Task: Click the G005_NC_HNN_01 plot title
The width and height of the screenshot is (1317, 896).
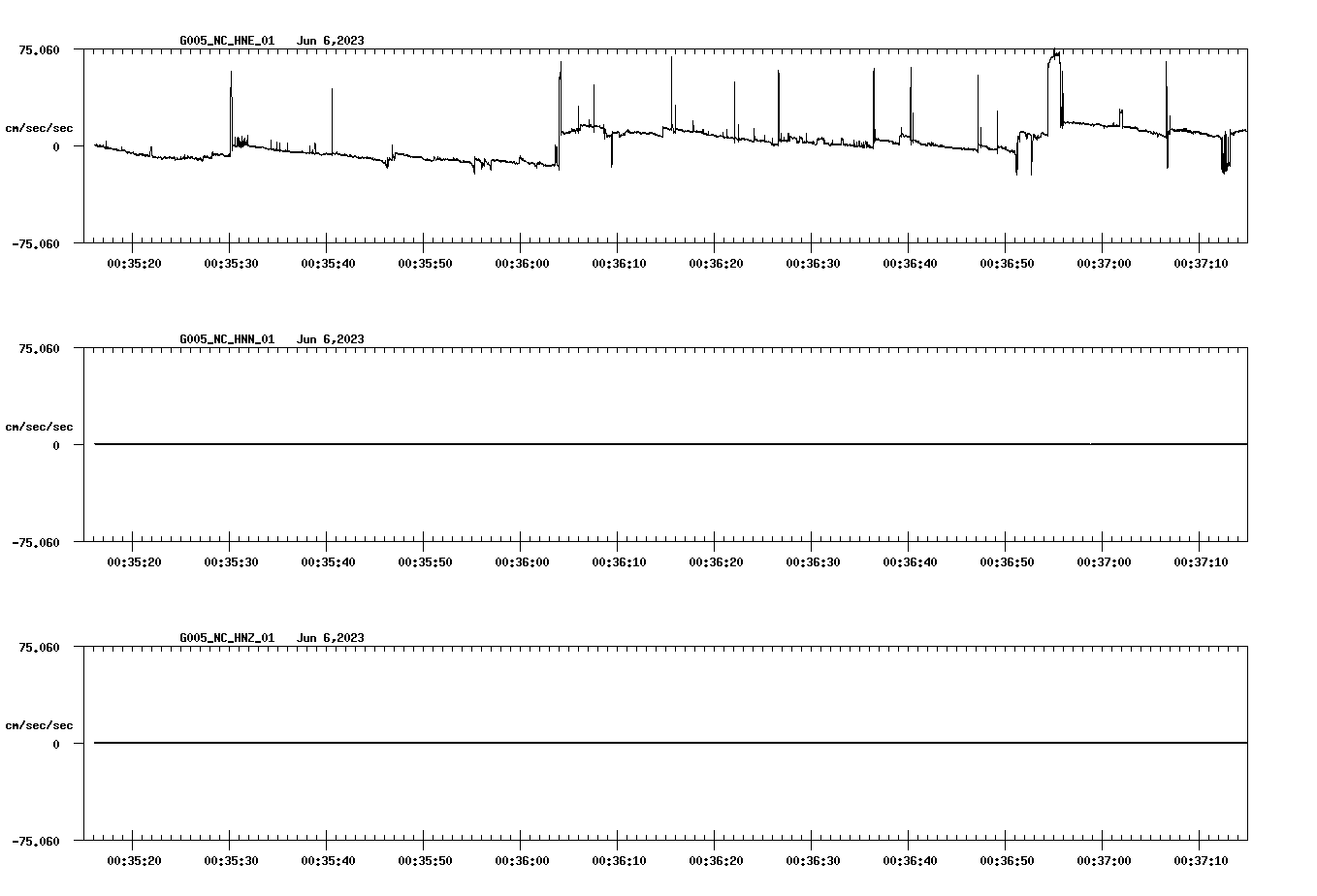Action: point(227,339)
